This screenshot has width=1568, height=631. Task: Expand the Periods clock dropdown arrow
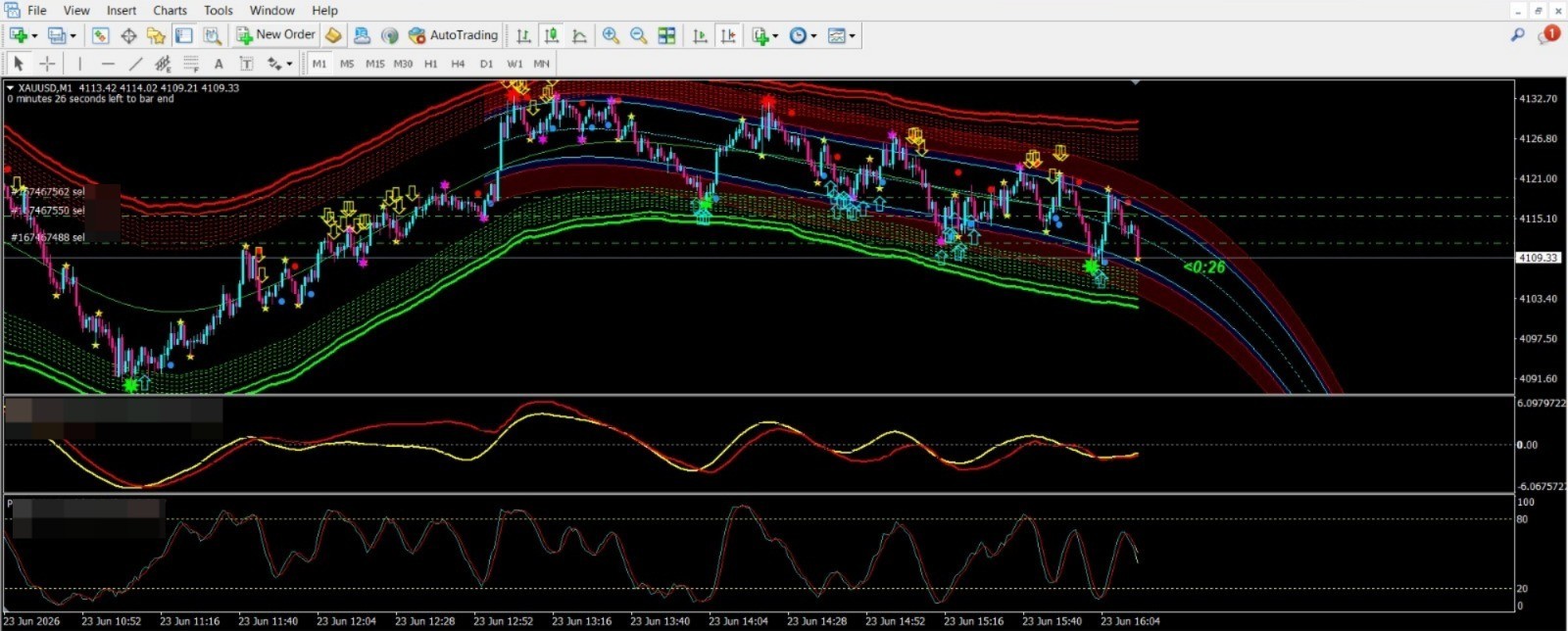point(813,36)
